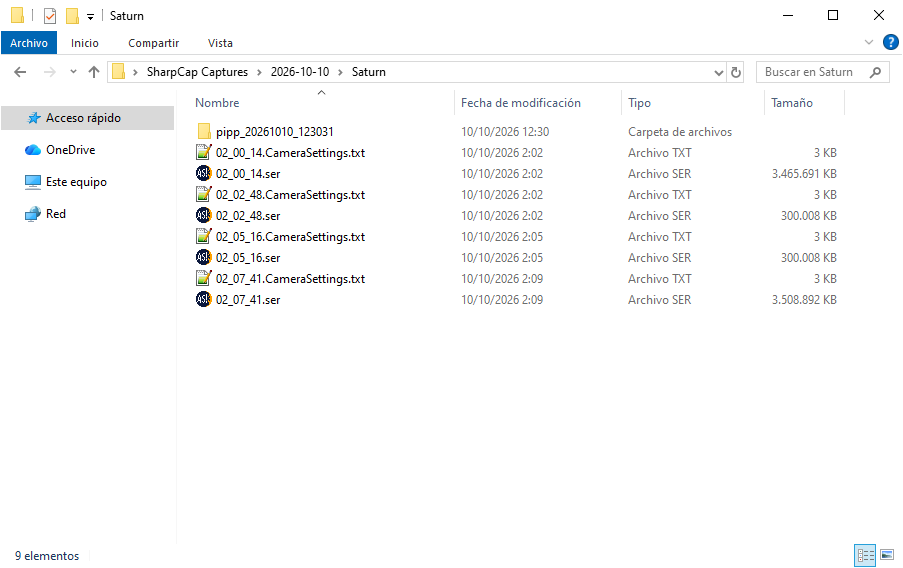
Task: Go back with the back arrow
Action: 20,72
